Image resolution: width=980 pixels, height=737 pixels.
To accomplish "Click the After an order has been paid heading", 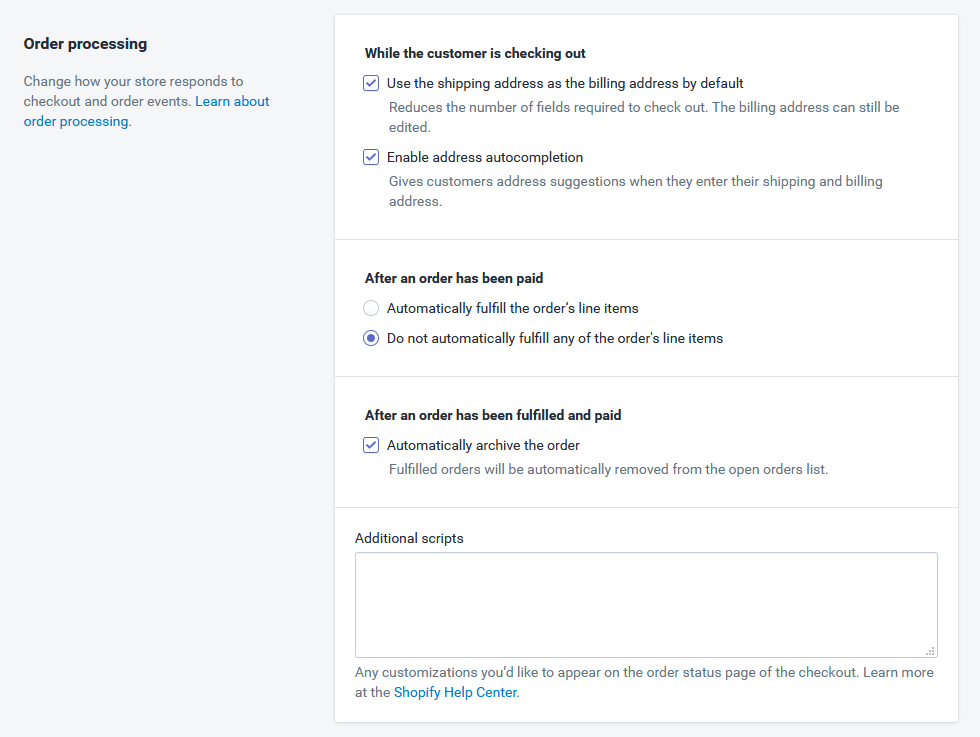I will pyautogui.click(x=454, y=278).
